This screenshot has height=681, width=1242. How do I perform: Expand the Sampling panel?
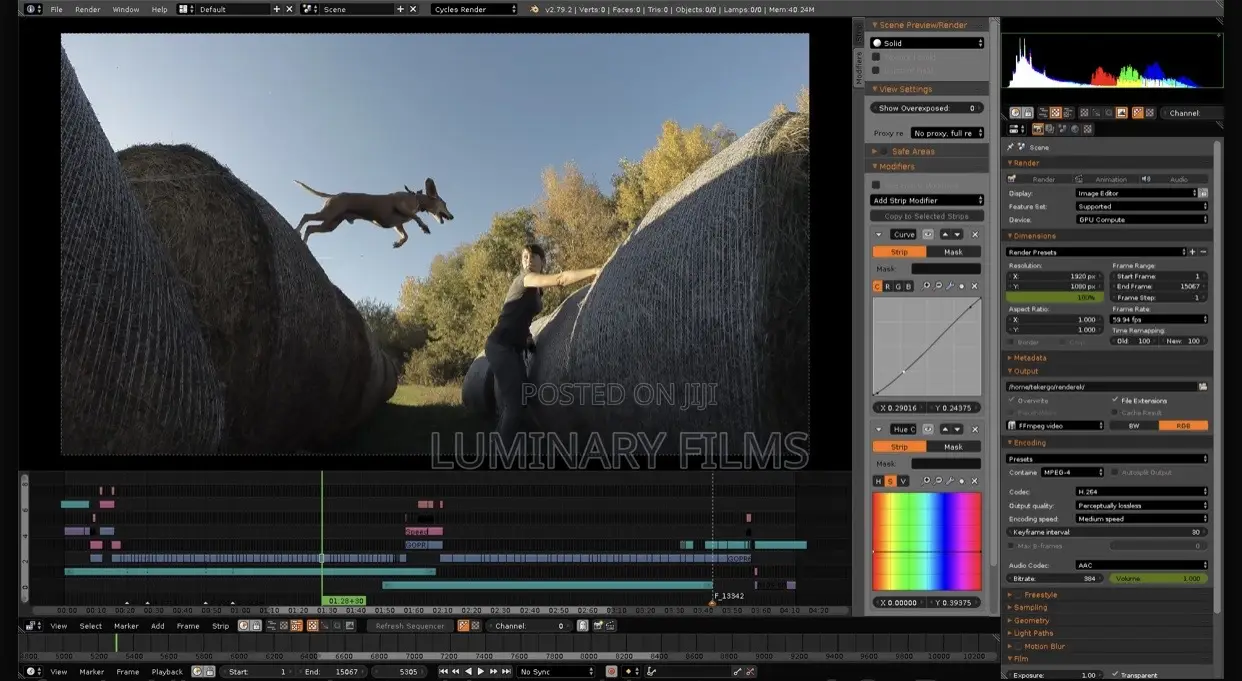(1031, 607)
